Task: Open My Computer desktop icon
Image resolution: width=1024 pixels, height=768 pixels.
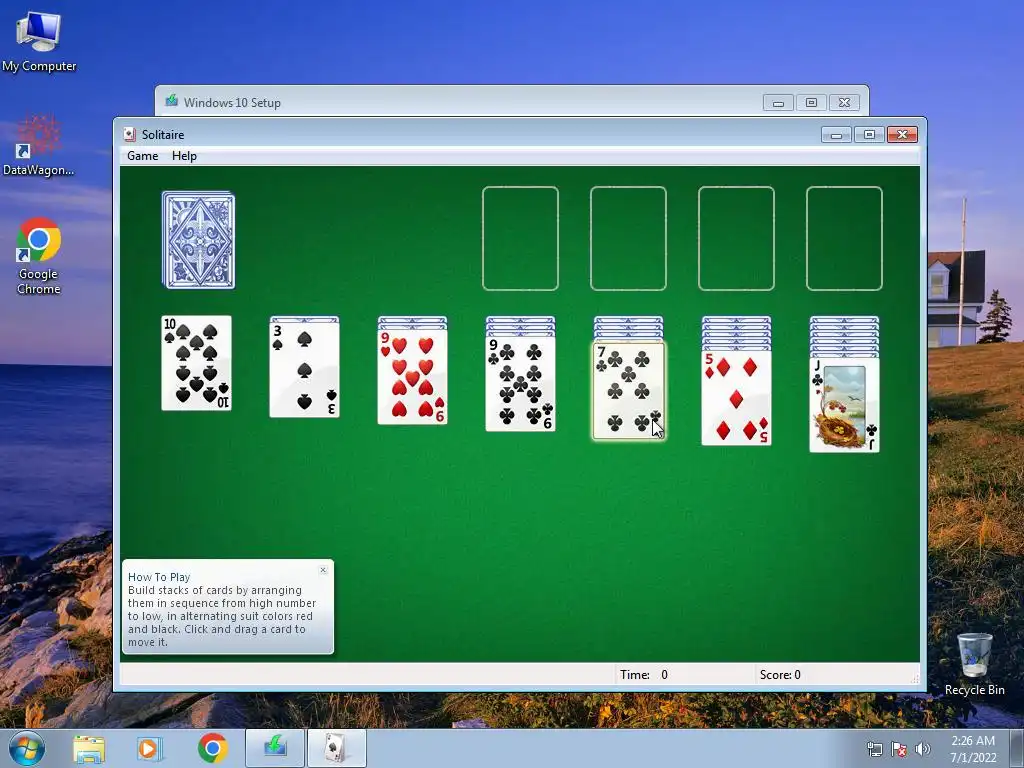Action: point(39,41)
